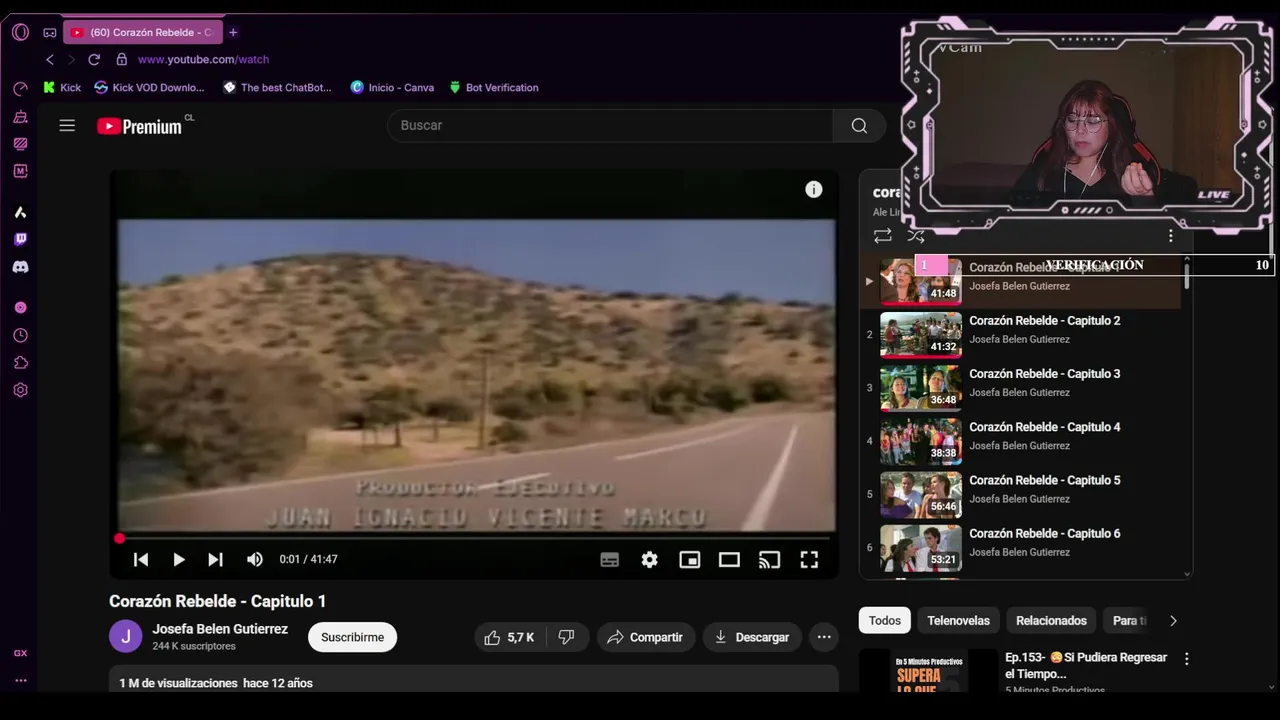Expand description with 1 M de visualizaciones

click(x=474, y=681)
